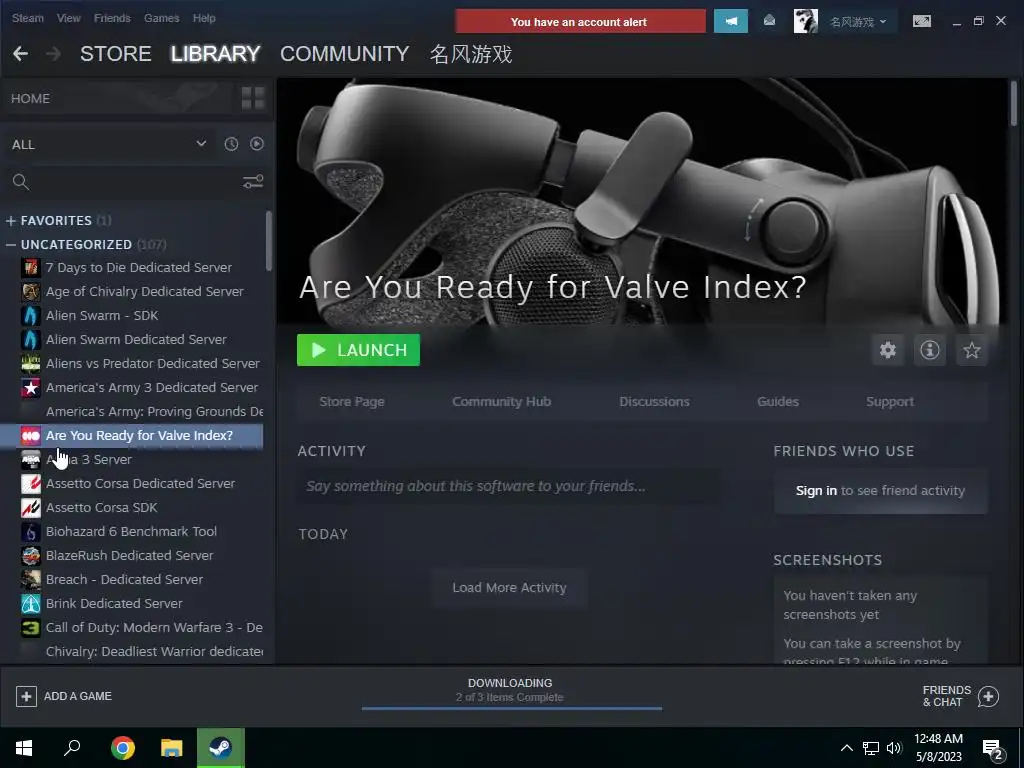
Task: Expand the FAVORITES category
Action: [10, 221]
